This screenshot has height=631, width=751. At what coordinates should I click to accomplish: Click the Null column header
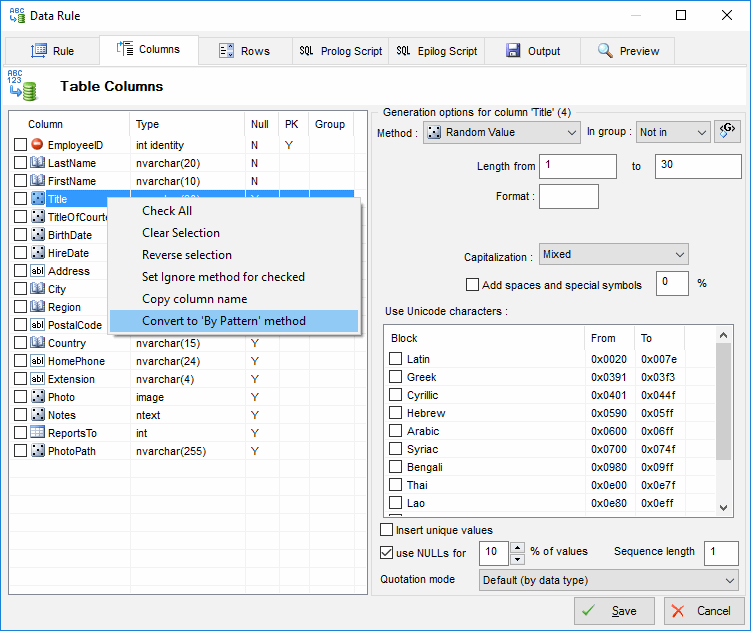coord(262,124)
